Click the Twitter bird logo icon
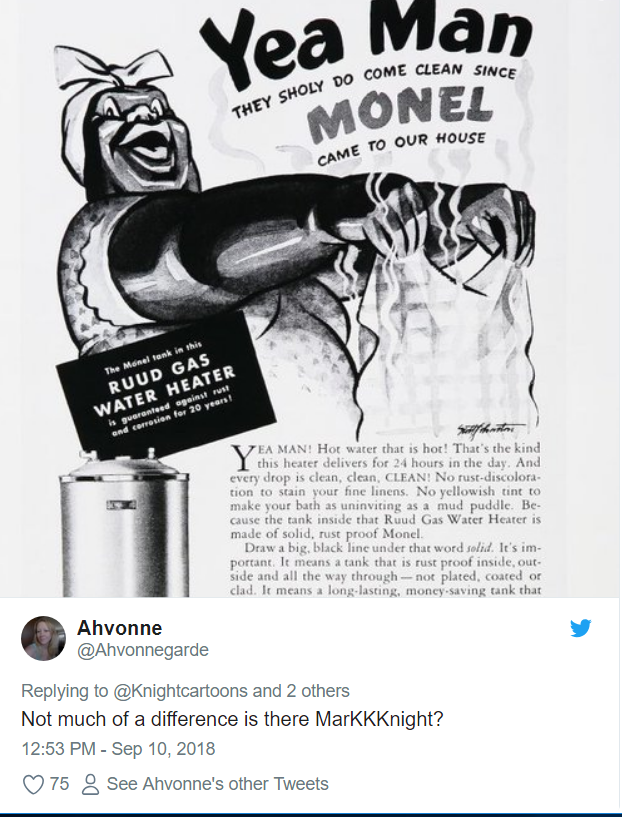The width and height of the screenshot is (622, 817). [580, 628]
